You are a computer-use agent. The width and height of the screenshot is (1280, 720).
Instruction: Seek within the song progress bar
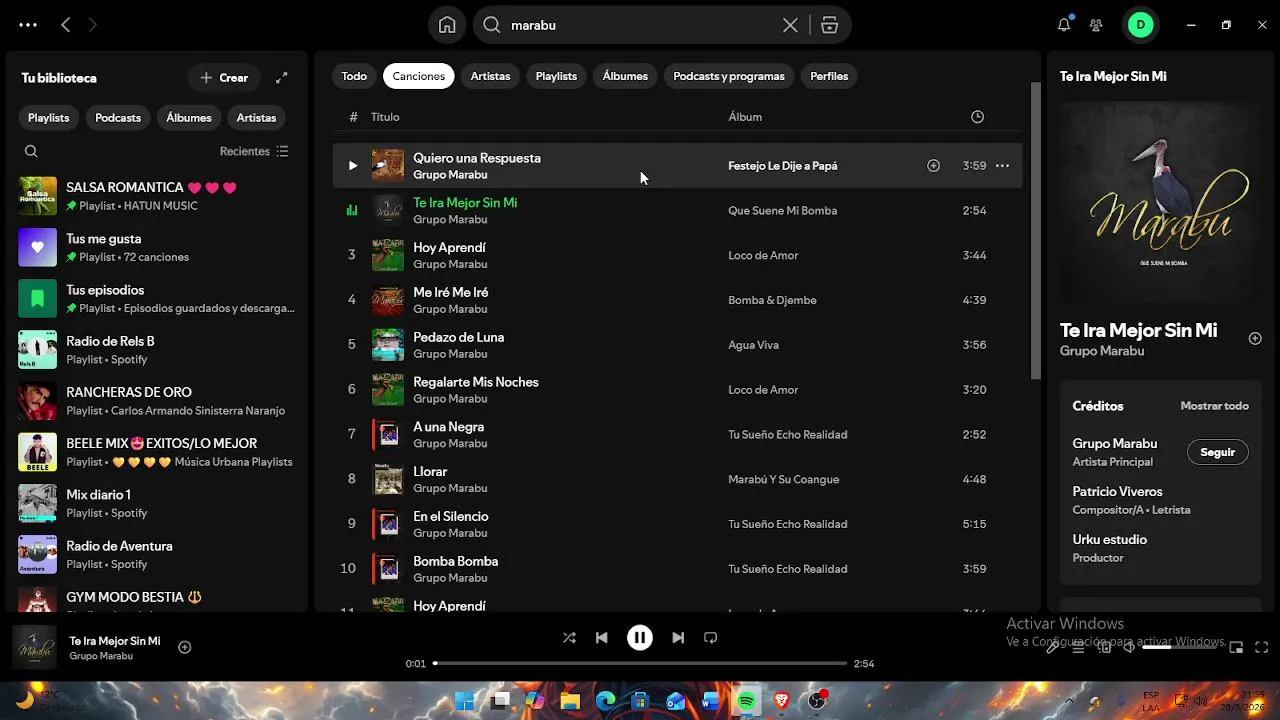point(640,663)
